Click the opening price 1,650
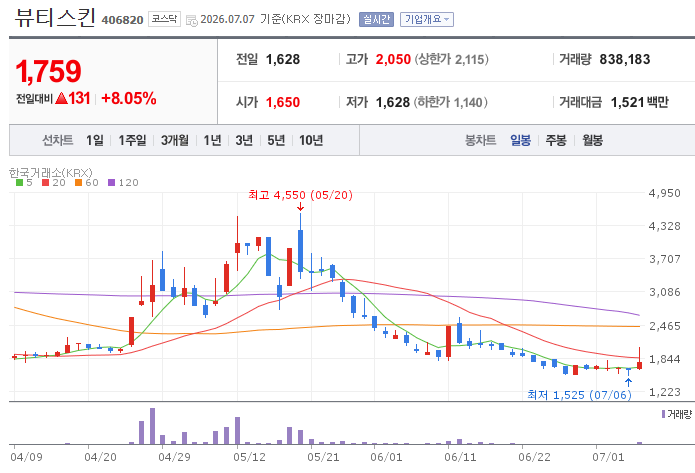This screenshot has width=695, height=473. [283, 102]
